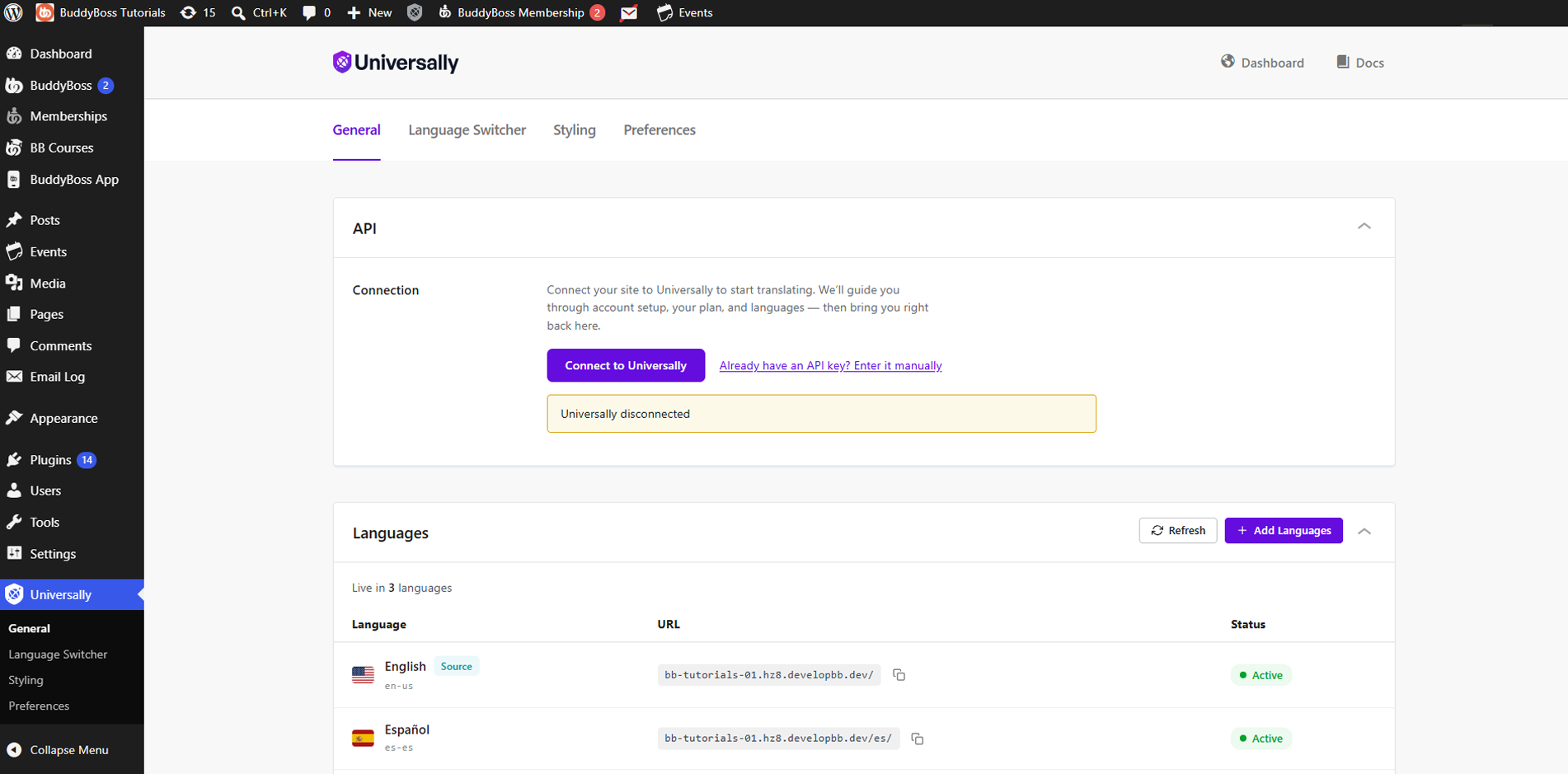Click the Español URL text

tap(778, 739)
